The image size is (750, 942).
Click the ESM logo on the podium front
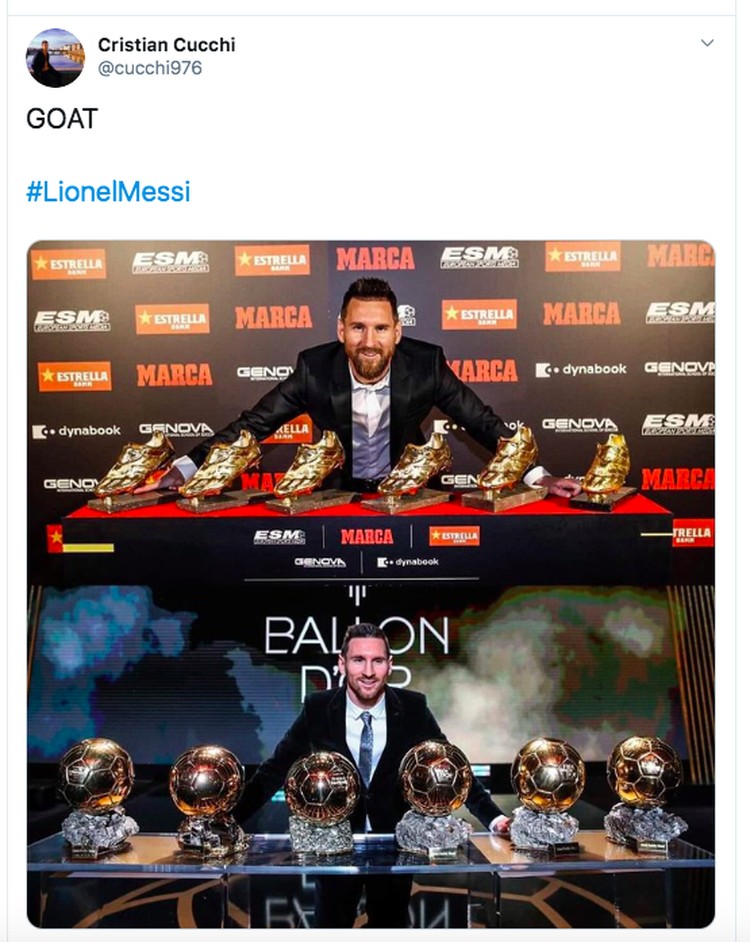tap(279, 536)
